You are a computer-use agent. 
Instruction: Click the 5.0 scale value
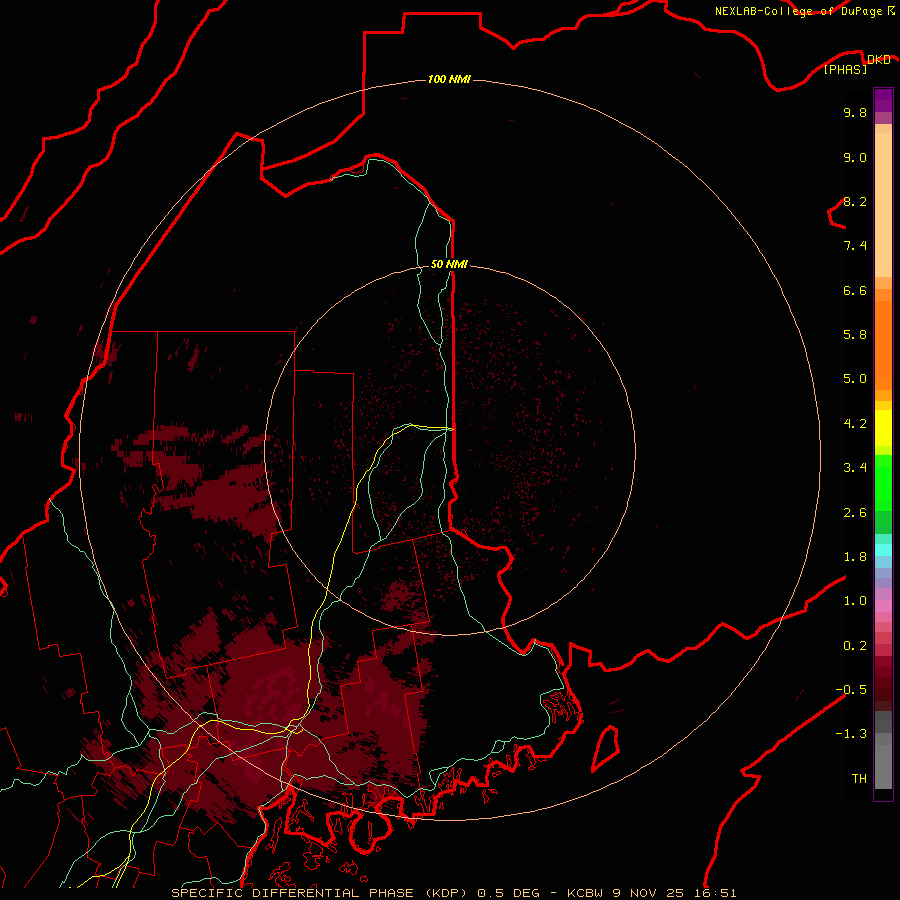[855, 379]
